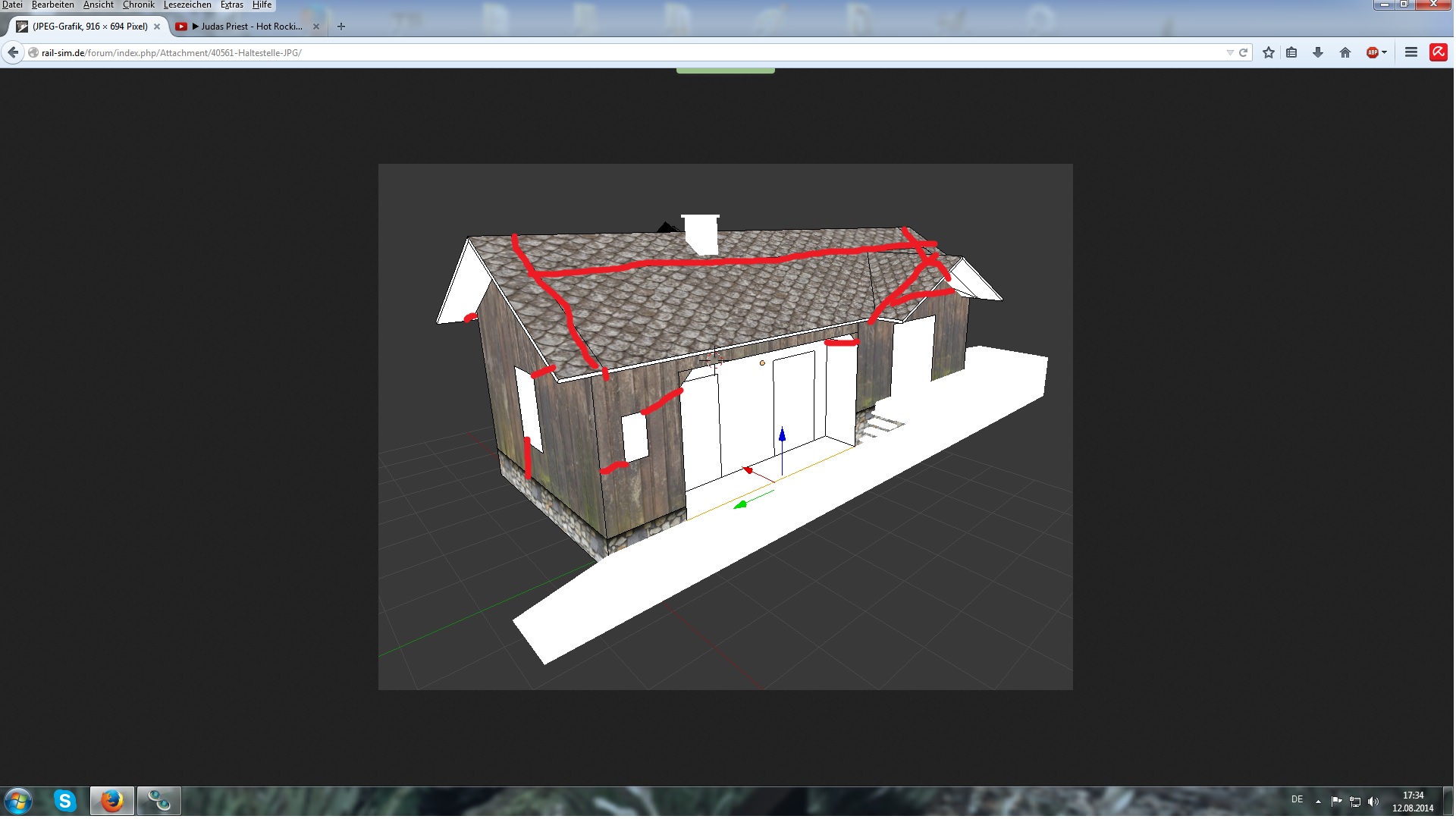1456x819 pixels.
Task: Reload the page with the refresh icon
Action: [x=1244, y=52]
